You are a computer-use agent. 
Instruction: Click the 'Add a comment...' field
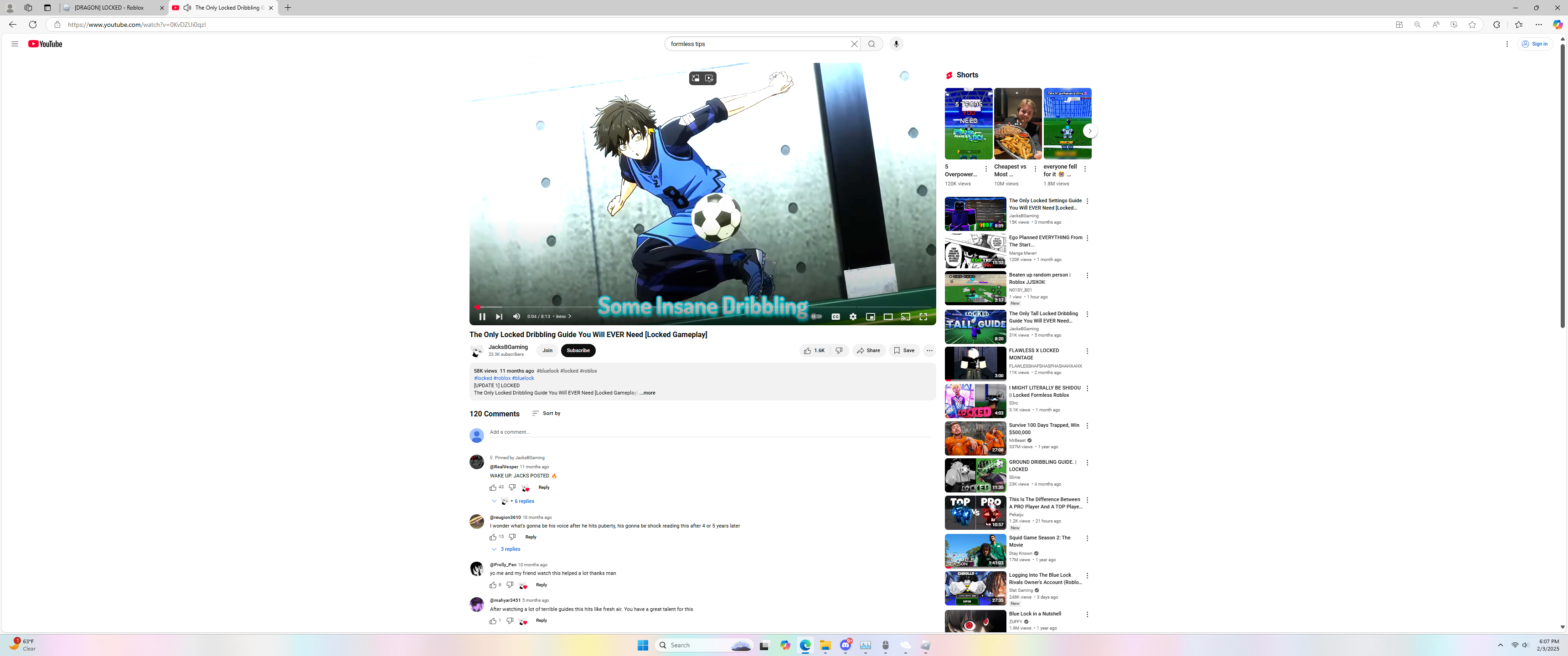point(710,432)
